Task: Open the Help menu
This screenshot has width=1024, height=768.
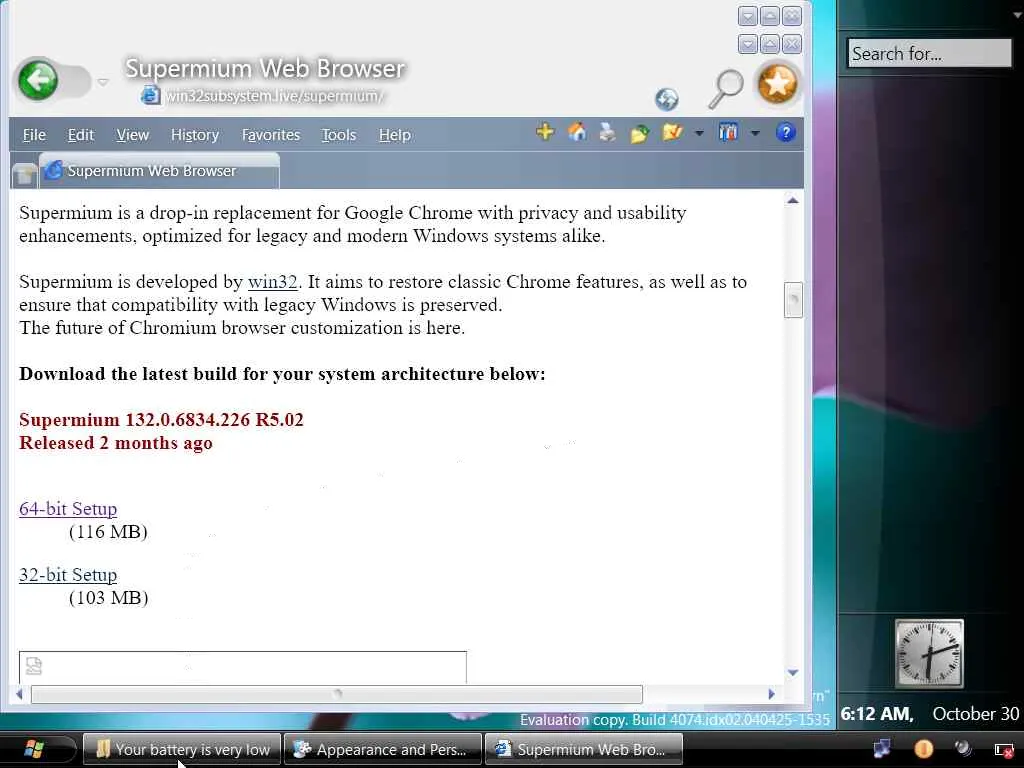Action: point(394,135)
